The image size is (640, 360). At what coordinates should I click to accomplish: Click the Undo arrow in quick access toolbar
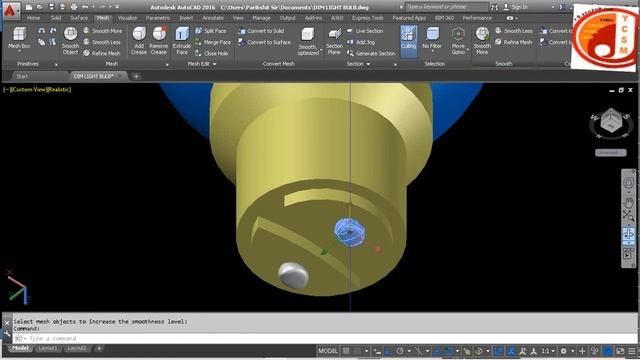85,7
